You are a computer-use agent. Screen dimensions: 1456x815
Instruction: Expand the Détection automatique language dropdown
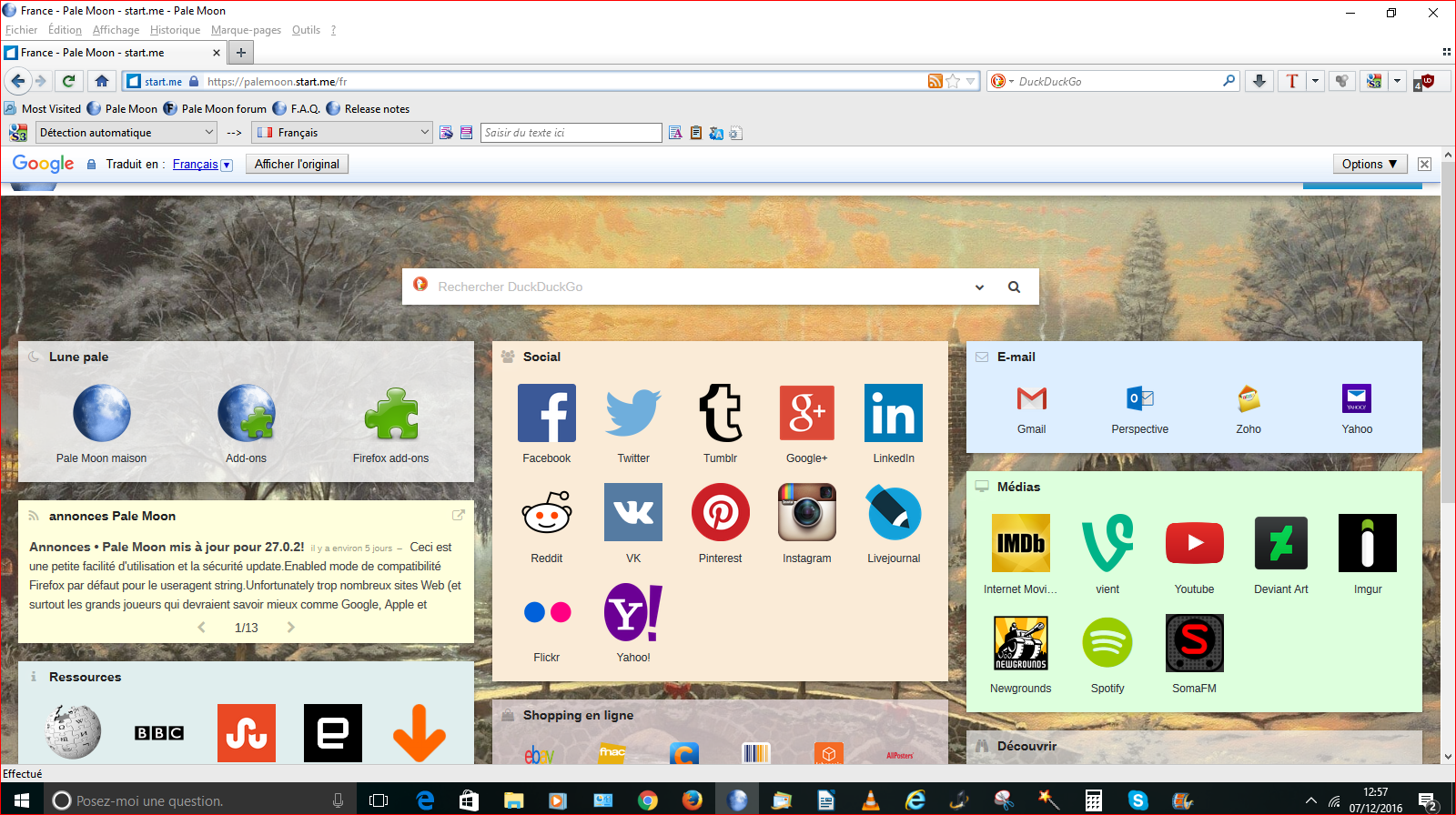126,133
